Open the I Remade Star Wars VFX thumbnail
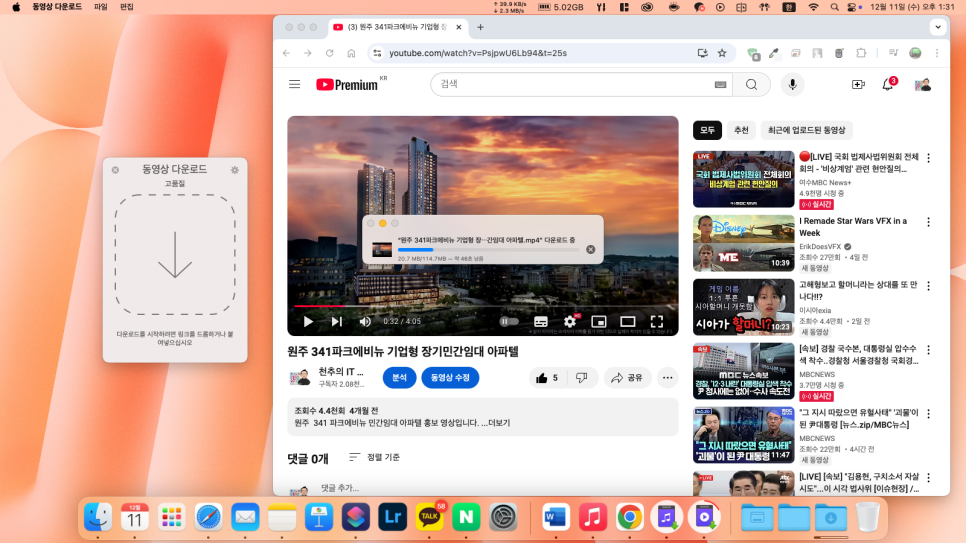This screenshot has height=543, width=966. (744, 243)
